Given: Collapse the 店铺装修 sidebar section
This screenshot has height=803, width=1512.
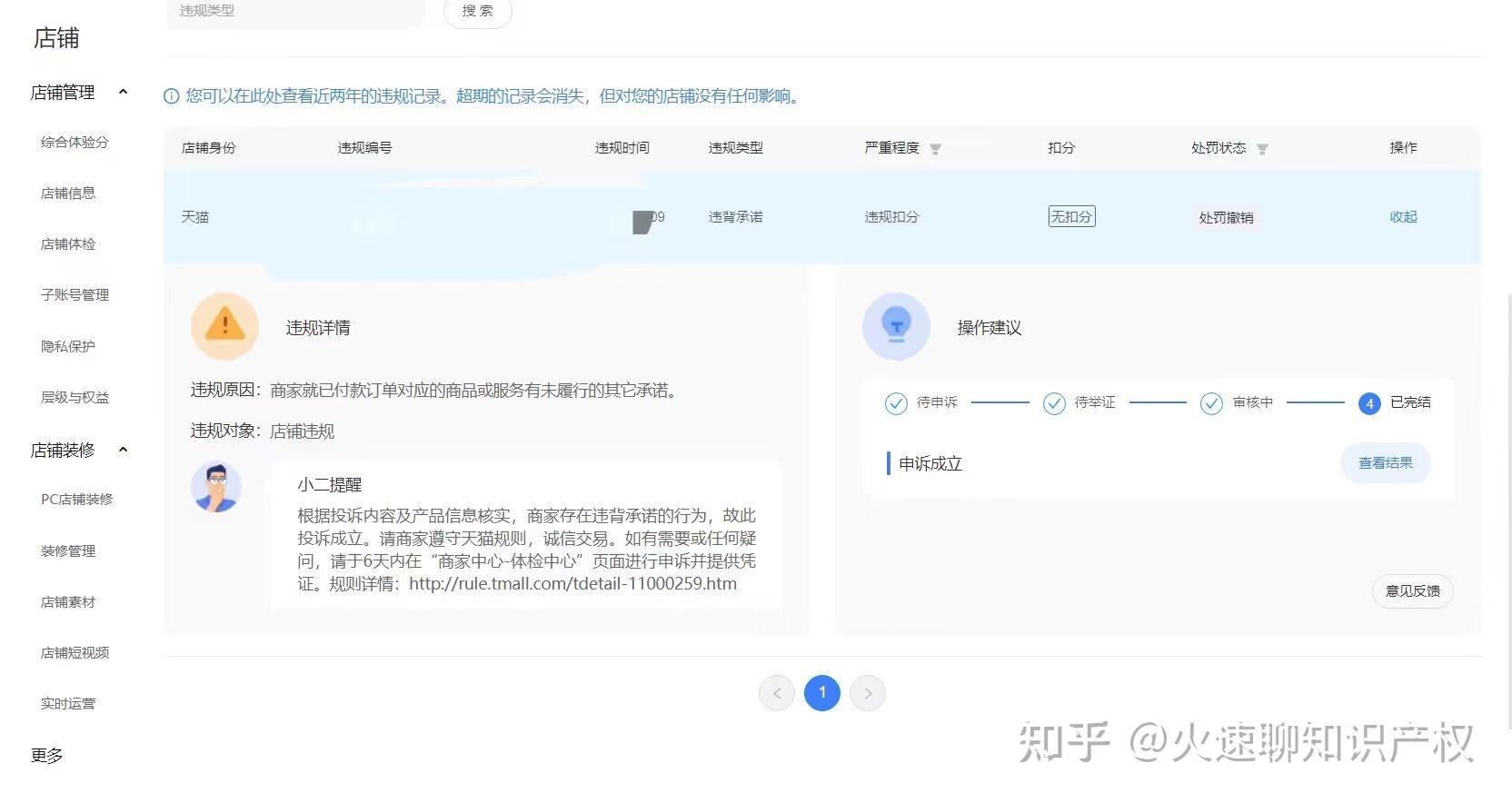Looking at the screenshot, I should click(124, 450).
